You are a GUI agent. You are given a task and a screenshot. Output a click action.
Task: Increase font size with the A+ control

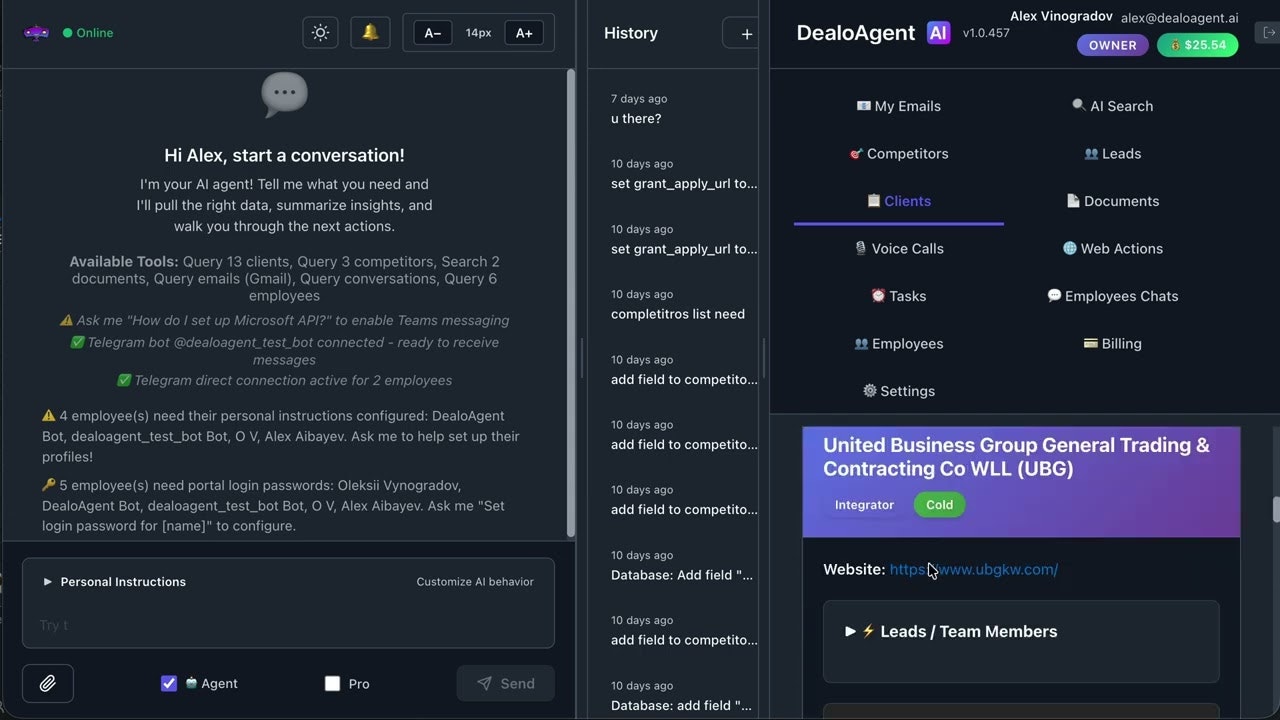[x=524, y=32]
